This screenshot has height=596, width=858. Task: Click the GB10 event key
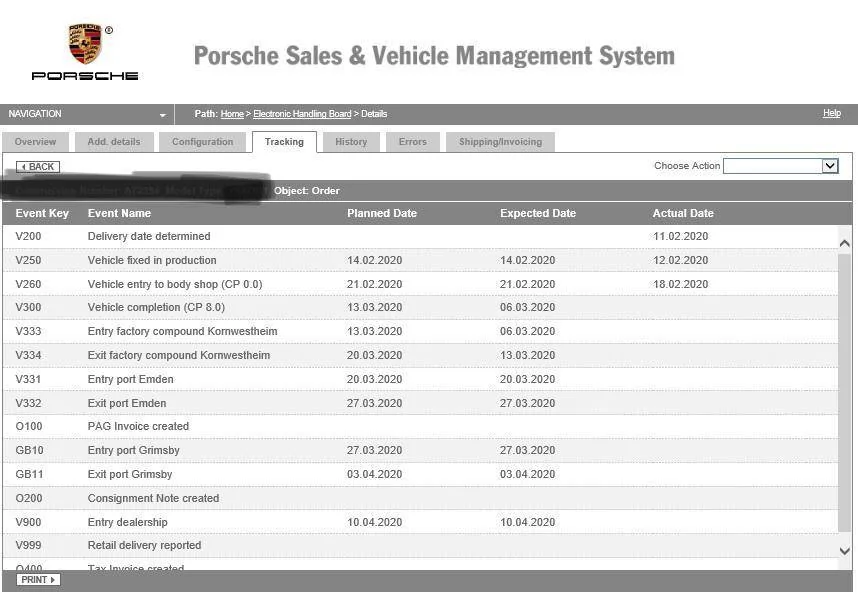30,450
